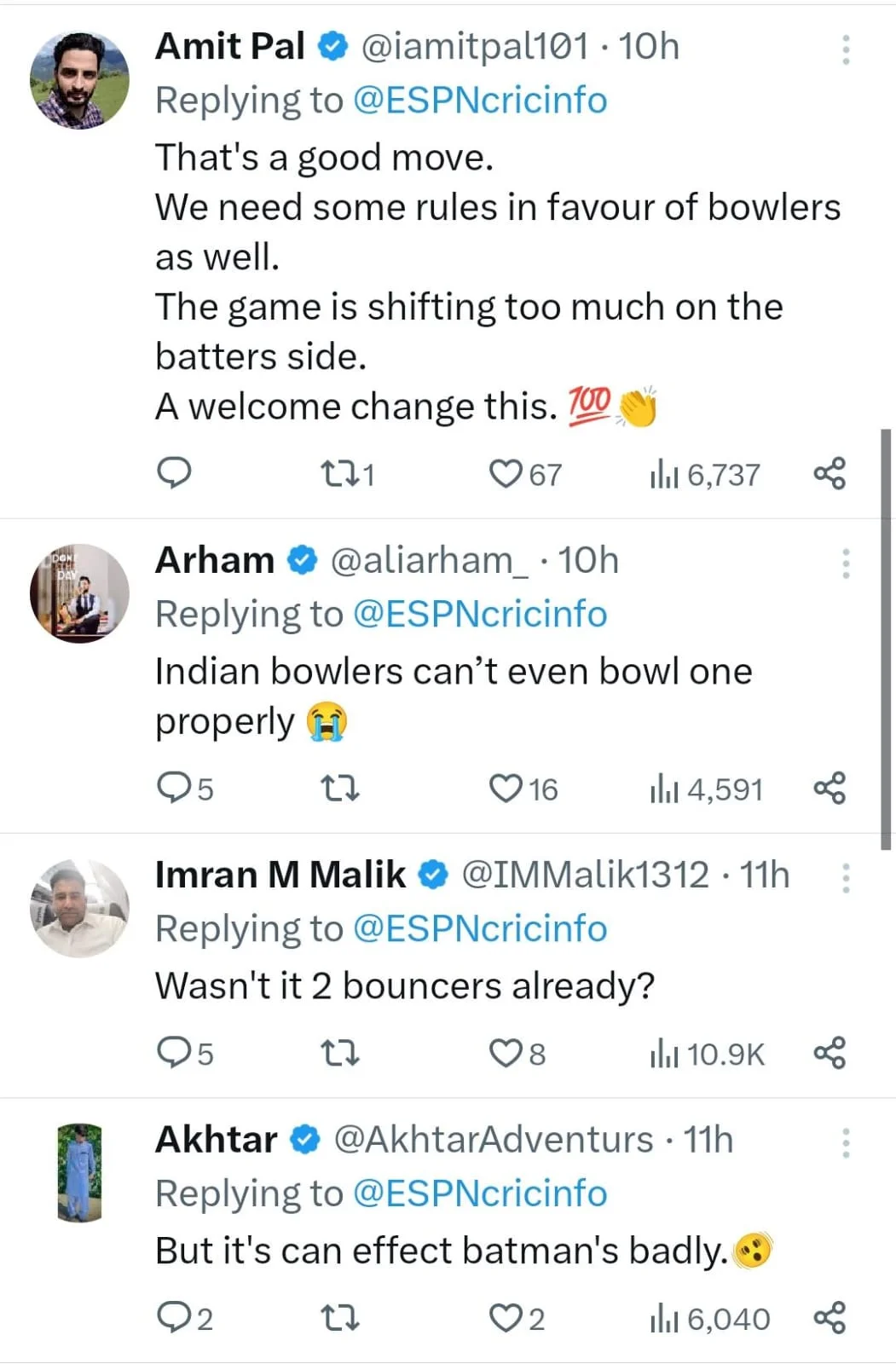896x1364 pixels.
Task: Like Arham's tweet about Indian bowlers
Action: [506, 789]
